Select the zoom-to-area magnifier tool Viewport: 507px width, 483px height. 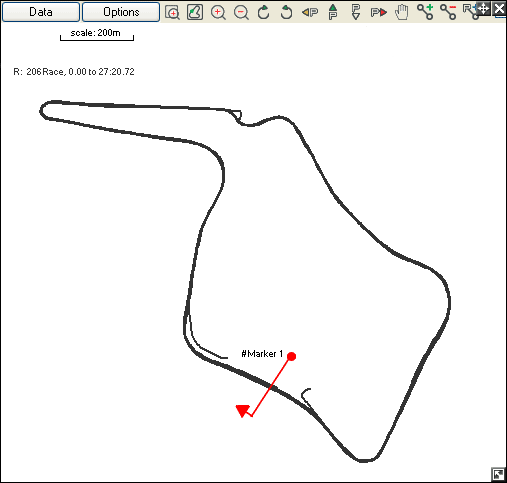pyautogui.click(x=172, y=12)
